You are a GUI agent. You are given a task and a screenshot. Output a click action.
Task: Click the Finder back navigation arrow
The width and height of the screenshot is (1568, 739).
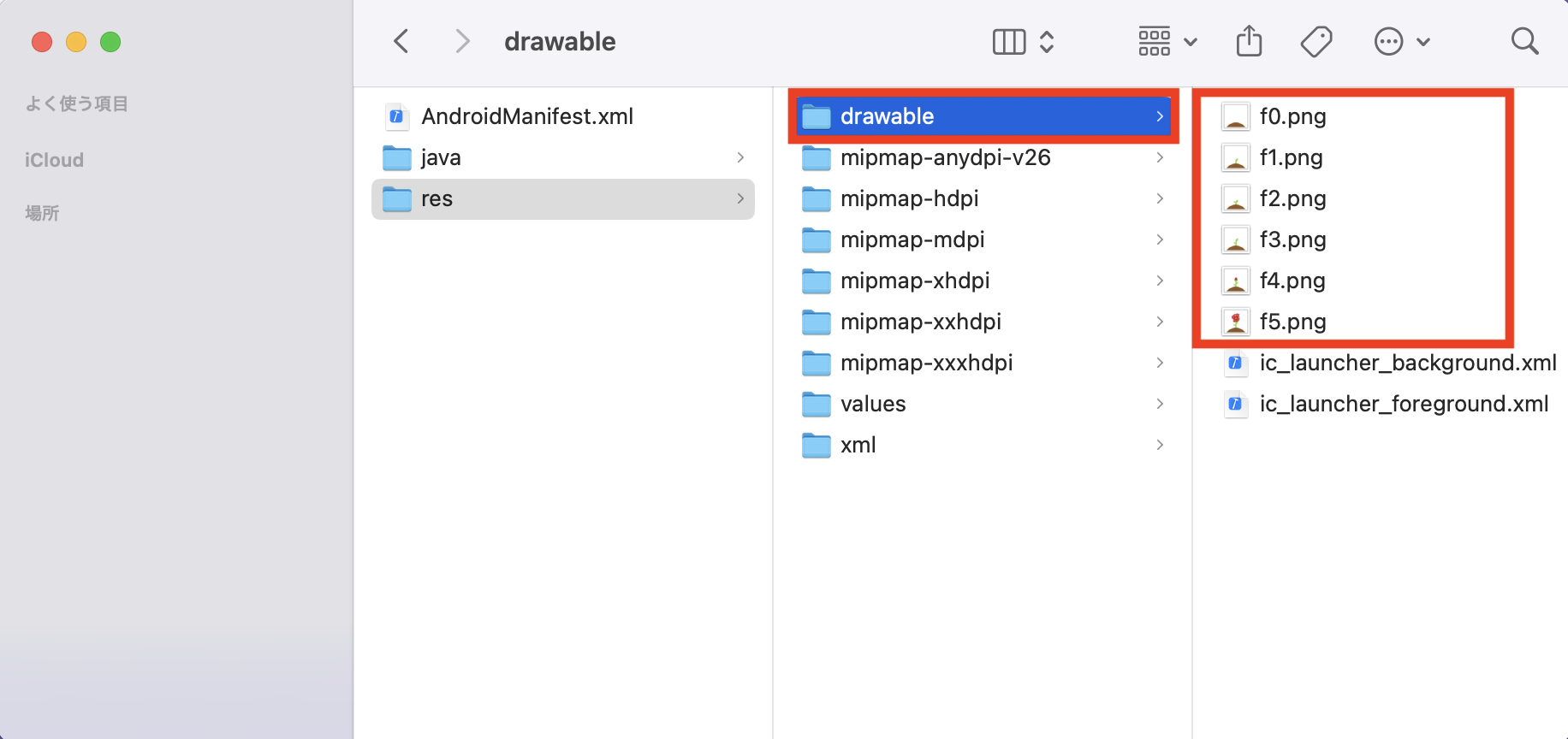[401, 41]
